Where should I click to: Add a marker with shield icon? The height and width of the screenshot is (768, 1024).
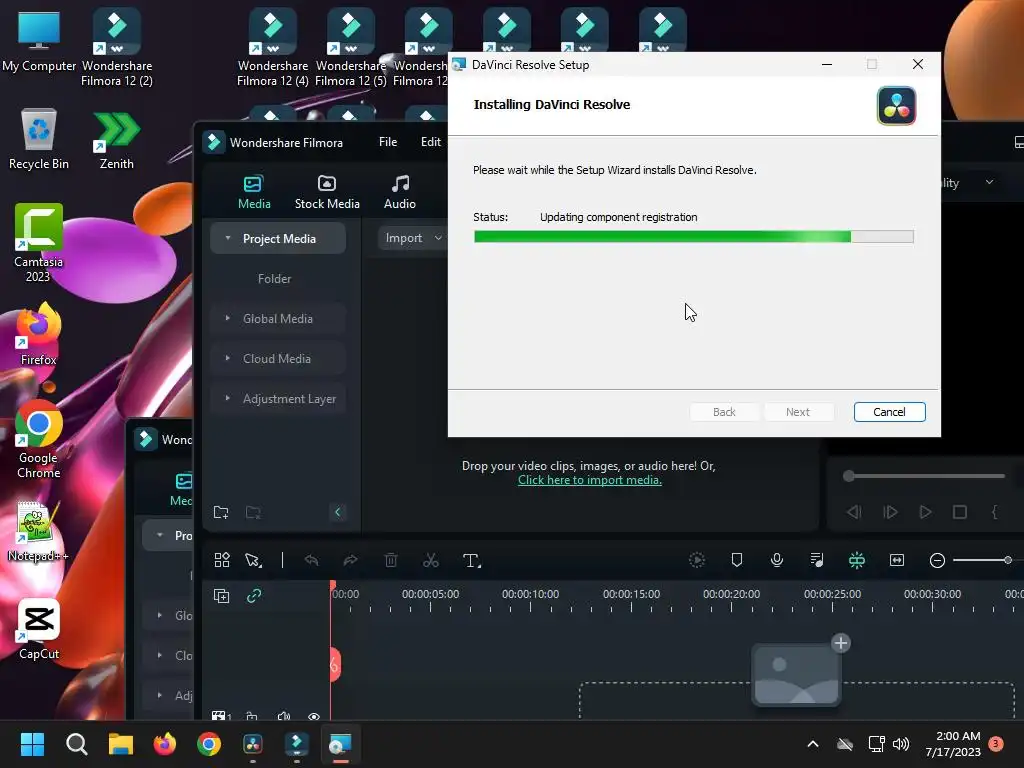click(x=737, y=560)
